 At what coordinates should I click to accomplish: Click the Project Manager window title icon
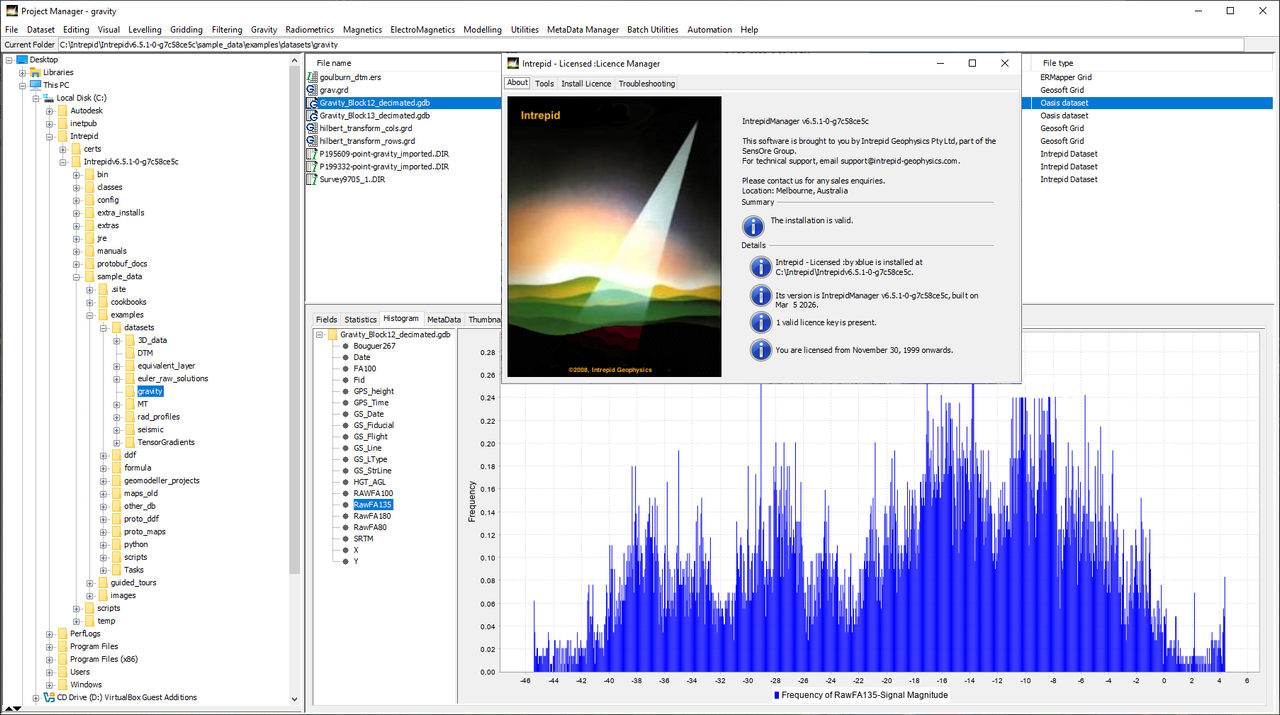[x=11, y=11]
